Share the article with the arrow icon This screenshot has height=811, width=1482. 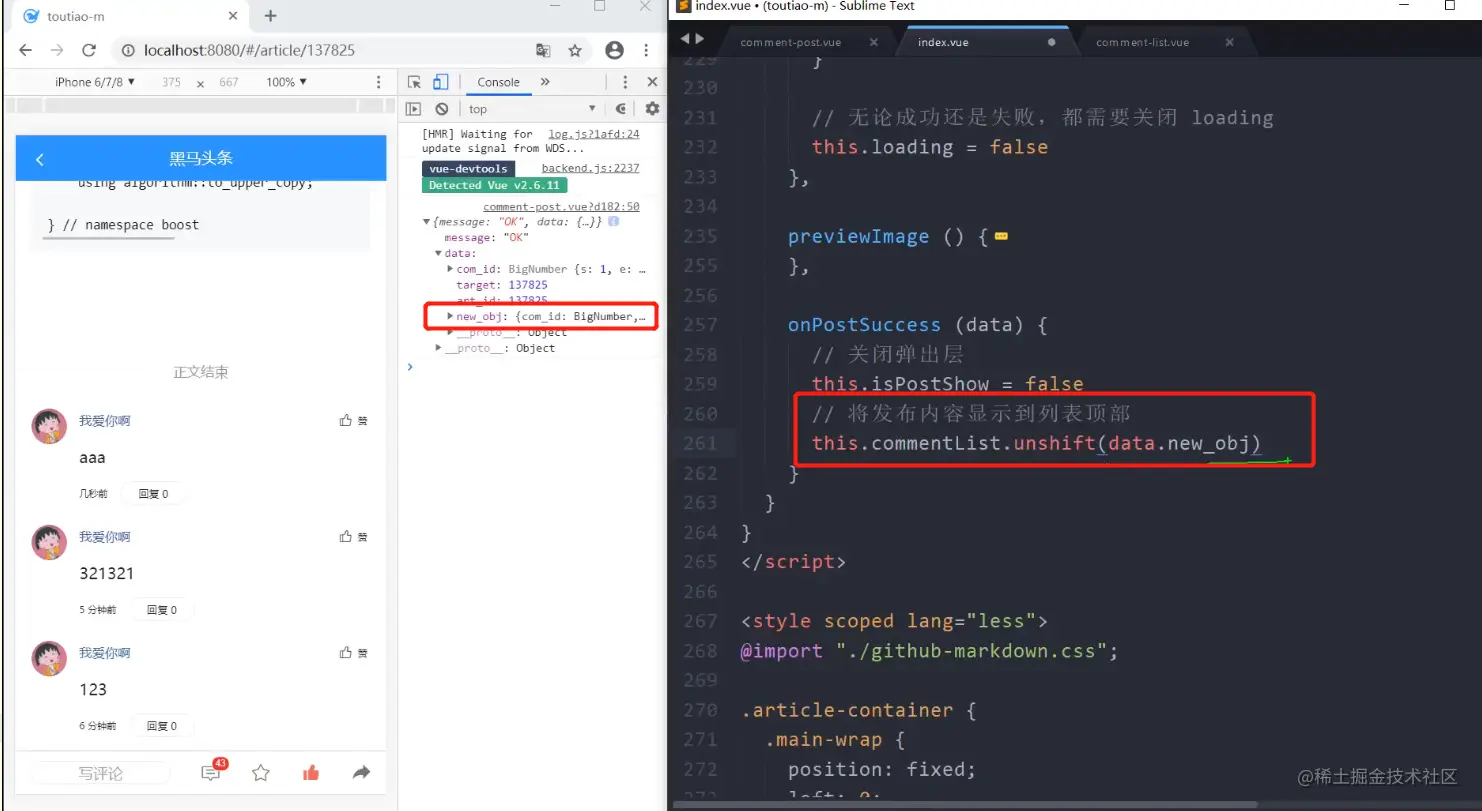[x=362, y=773]
